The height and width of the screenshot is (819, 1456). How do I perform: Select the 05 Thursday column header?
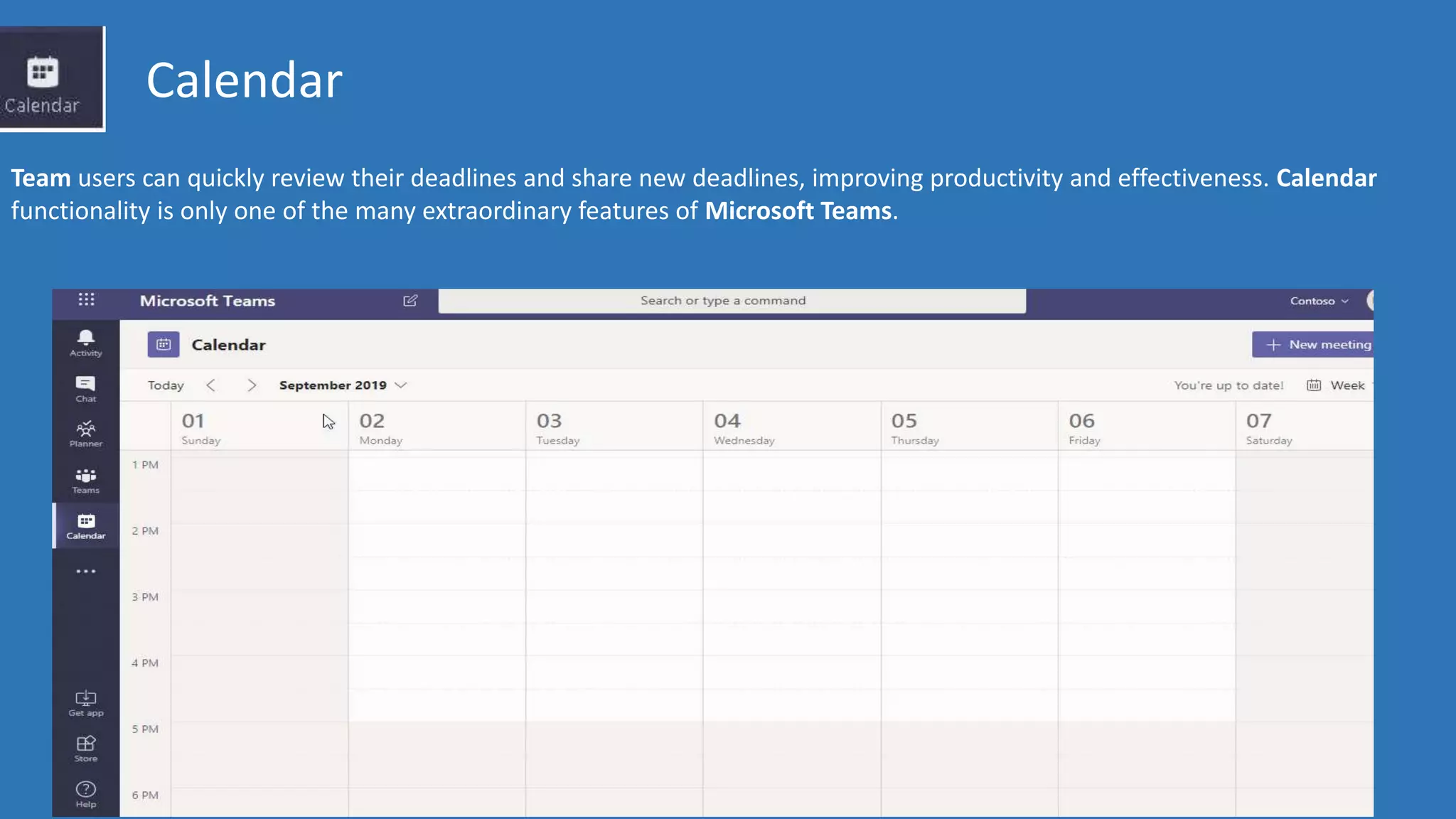click(970, 426)
